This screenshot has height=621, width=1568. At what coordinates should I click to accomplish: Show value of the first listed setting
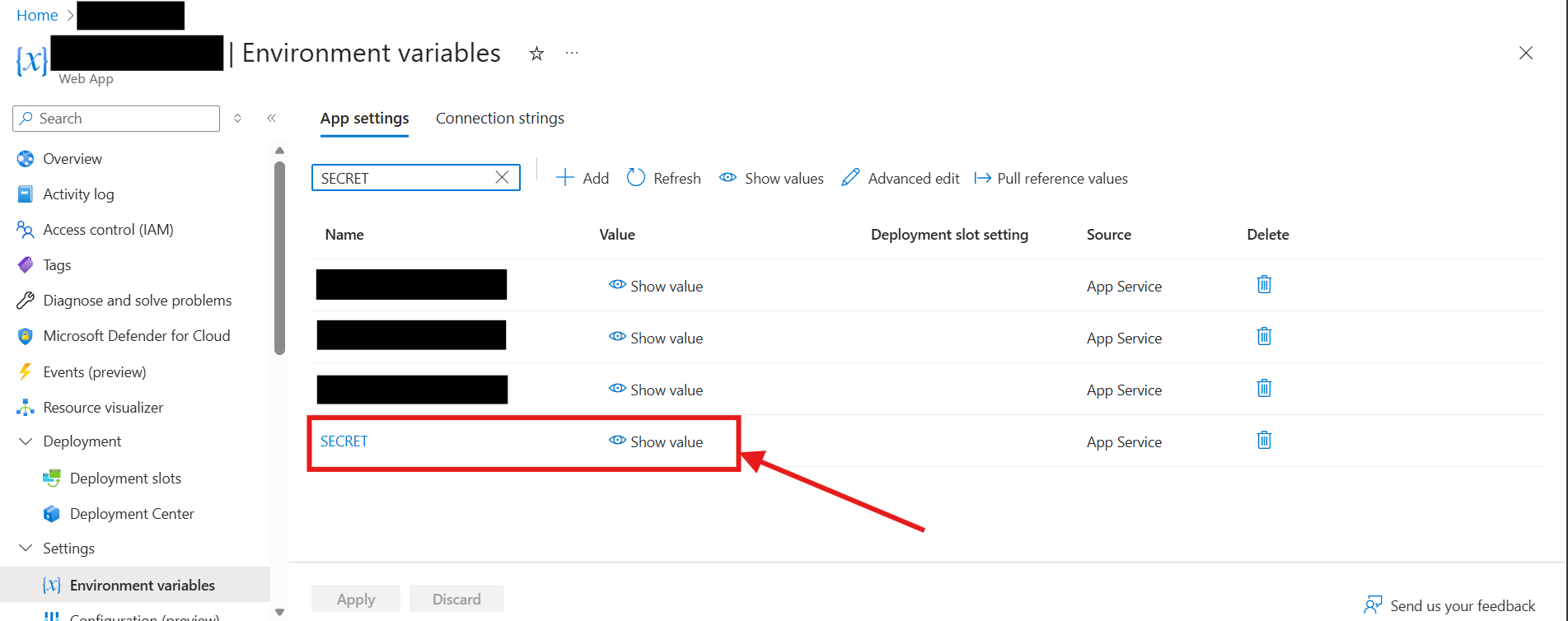point(656,286)
